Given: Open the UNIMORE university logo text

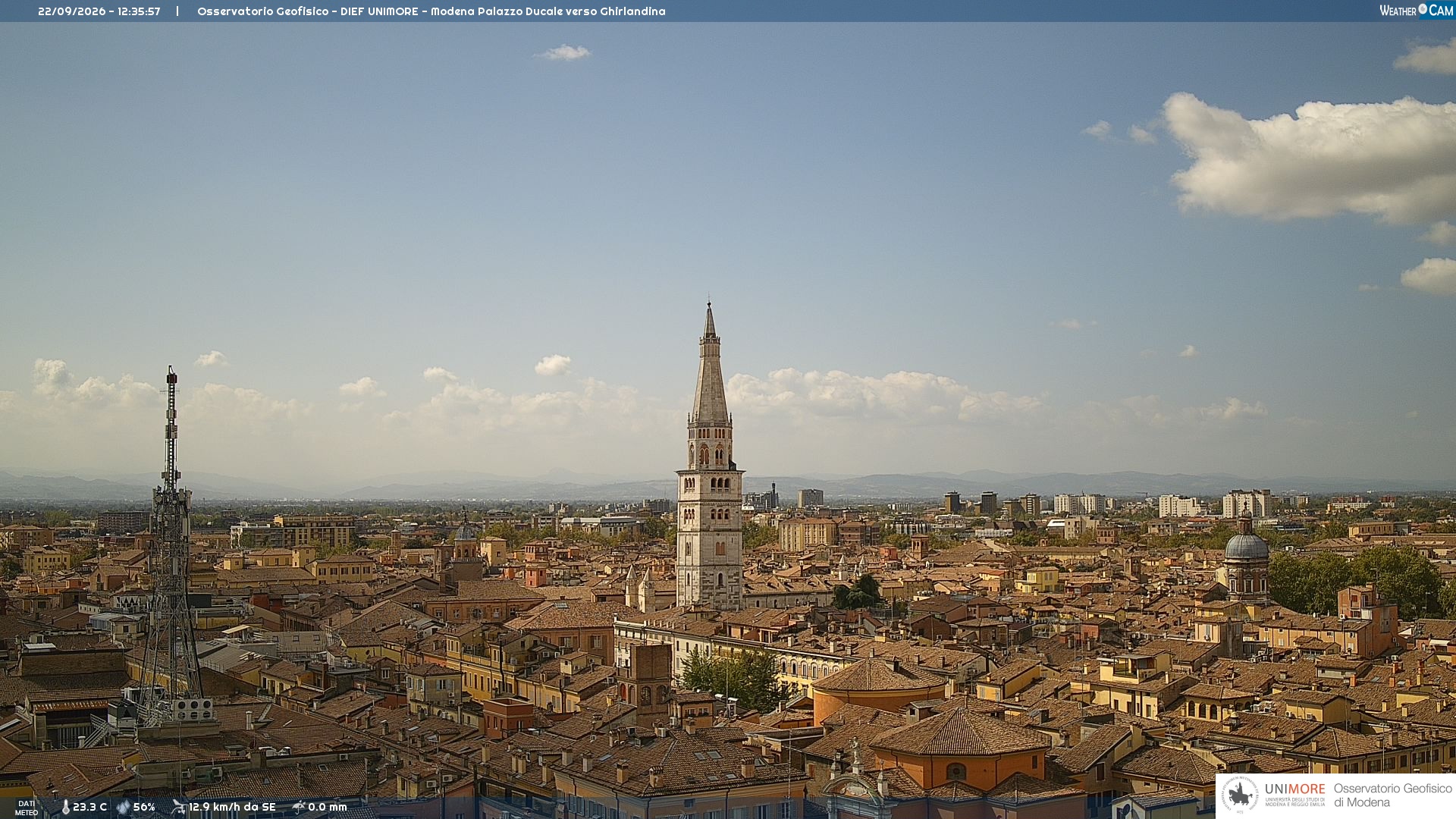Looking at the screenshot, I should pos(1294,789).
